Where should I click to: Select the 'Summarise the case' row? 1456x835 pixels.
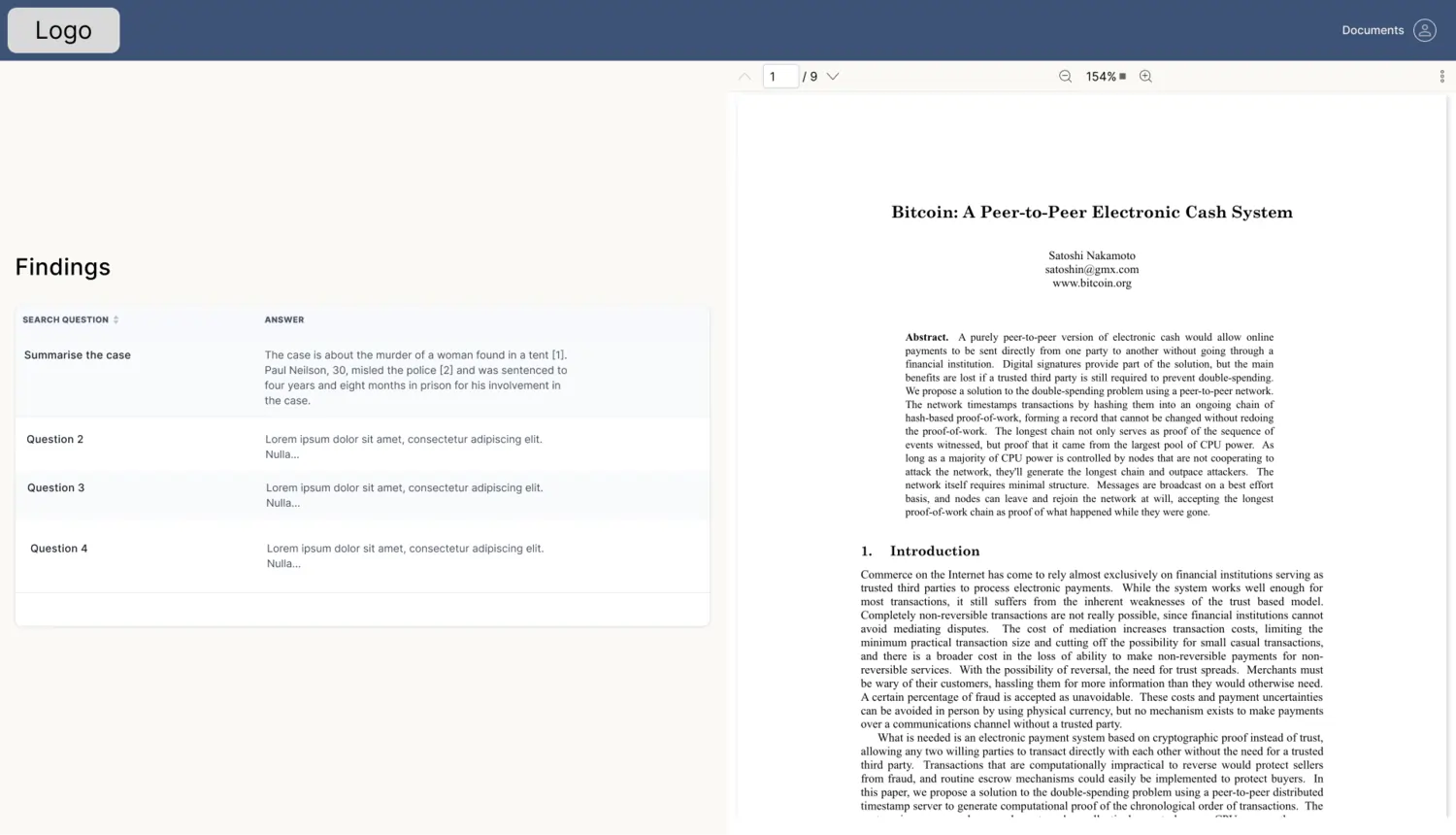78,355
